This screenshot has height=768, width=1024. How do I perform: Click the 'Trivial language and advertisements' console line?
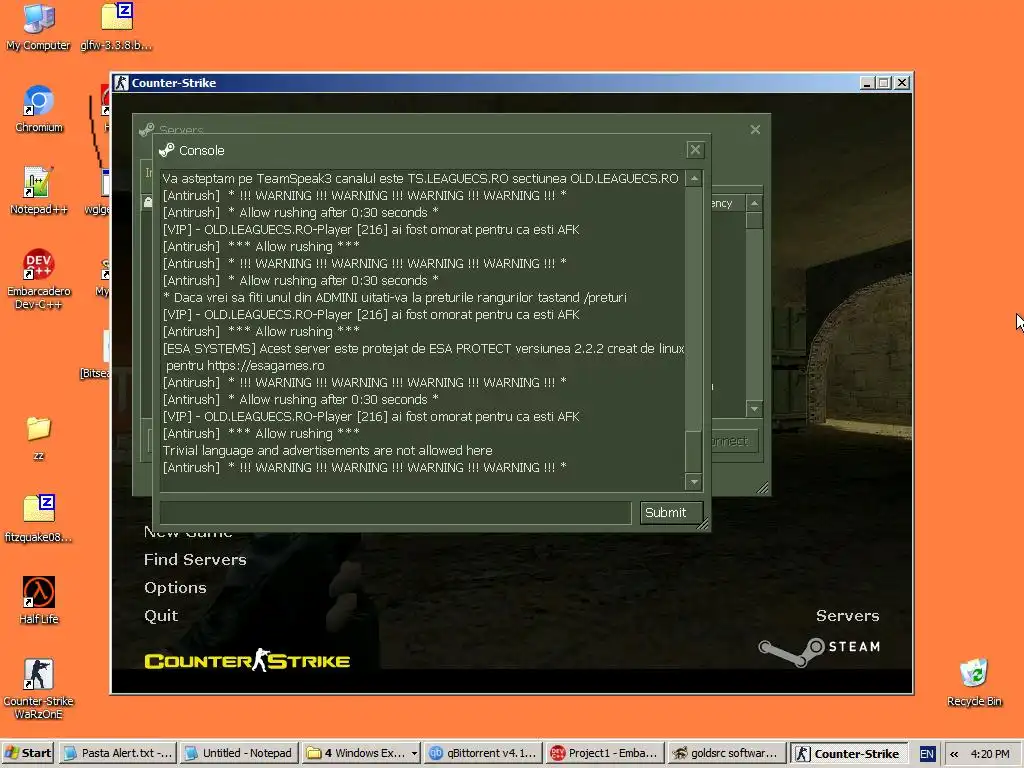[327, 451]
